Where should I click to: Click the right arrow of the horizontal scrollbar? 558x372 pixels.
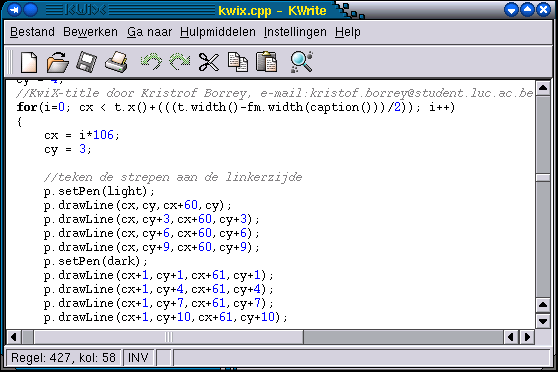[x=527, y=337]
